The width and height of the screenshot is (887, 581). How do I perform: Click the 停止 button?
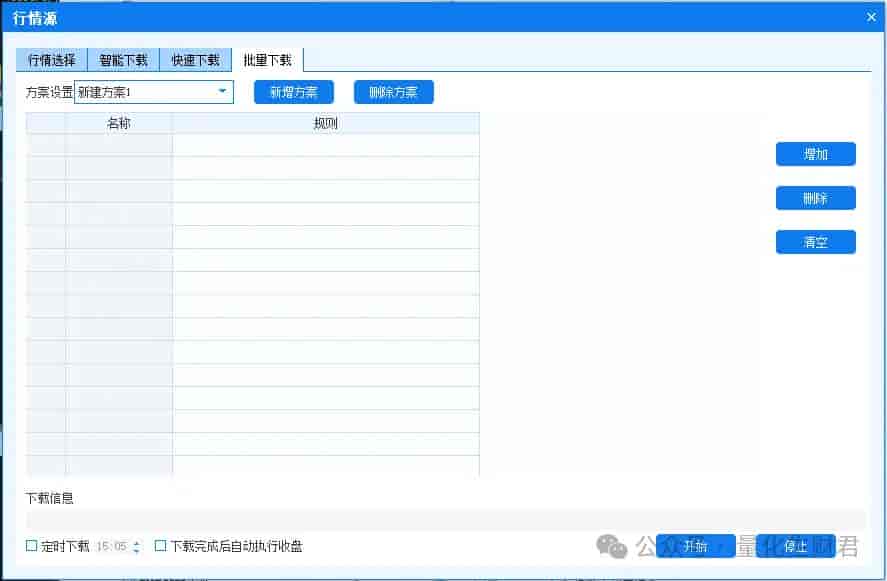point(795,546)
